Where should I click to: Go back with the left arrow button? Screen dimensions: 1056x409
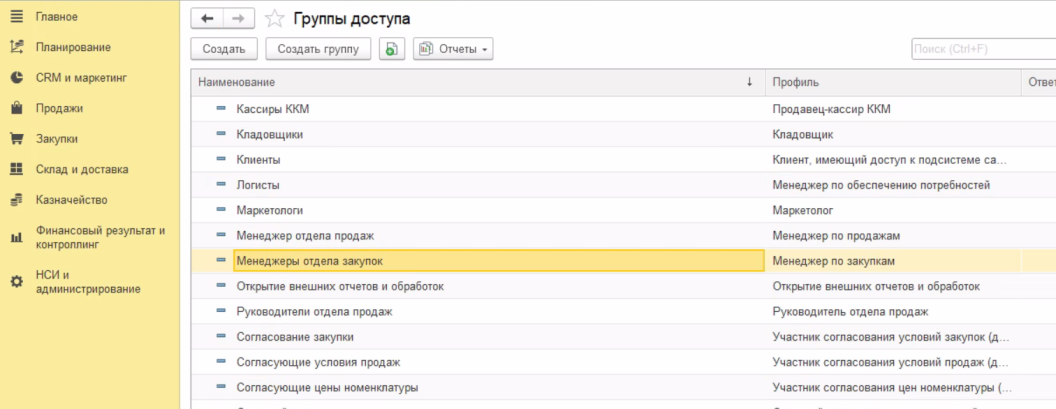tap(207, 19)
